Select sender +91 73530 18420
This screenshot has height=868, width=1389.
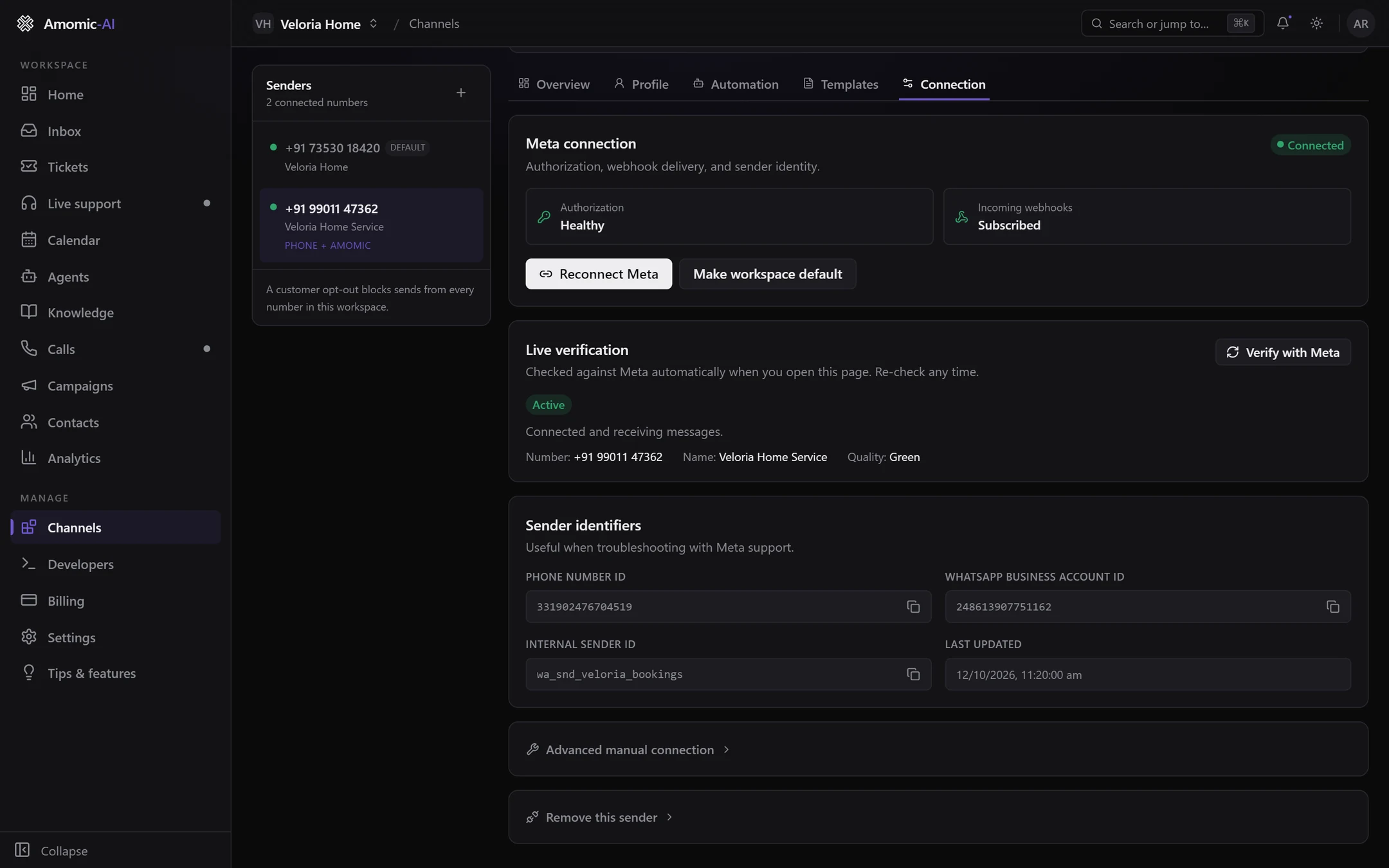[371, 157]
